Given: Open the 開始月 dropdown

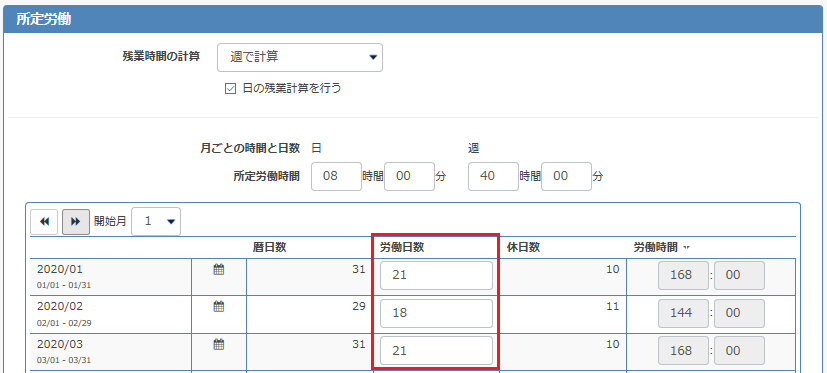Looking at the screenshot, I should pyautogui.click(x=156, y=222).
